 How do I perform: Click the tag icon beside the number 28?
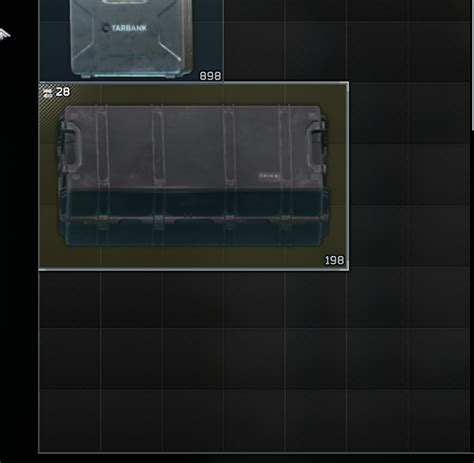[48, 93]
